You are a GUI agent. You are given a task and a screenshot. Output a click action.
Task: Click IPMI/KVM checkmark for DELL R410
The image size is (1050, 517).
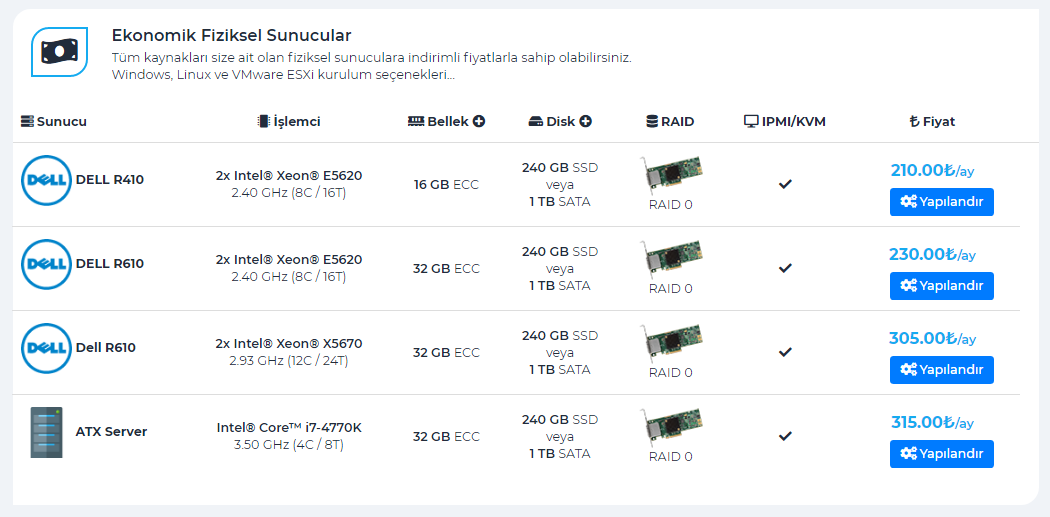pyautogui.click(x=785, y=184)
